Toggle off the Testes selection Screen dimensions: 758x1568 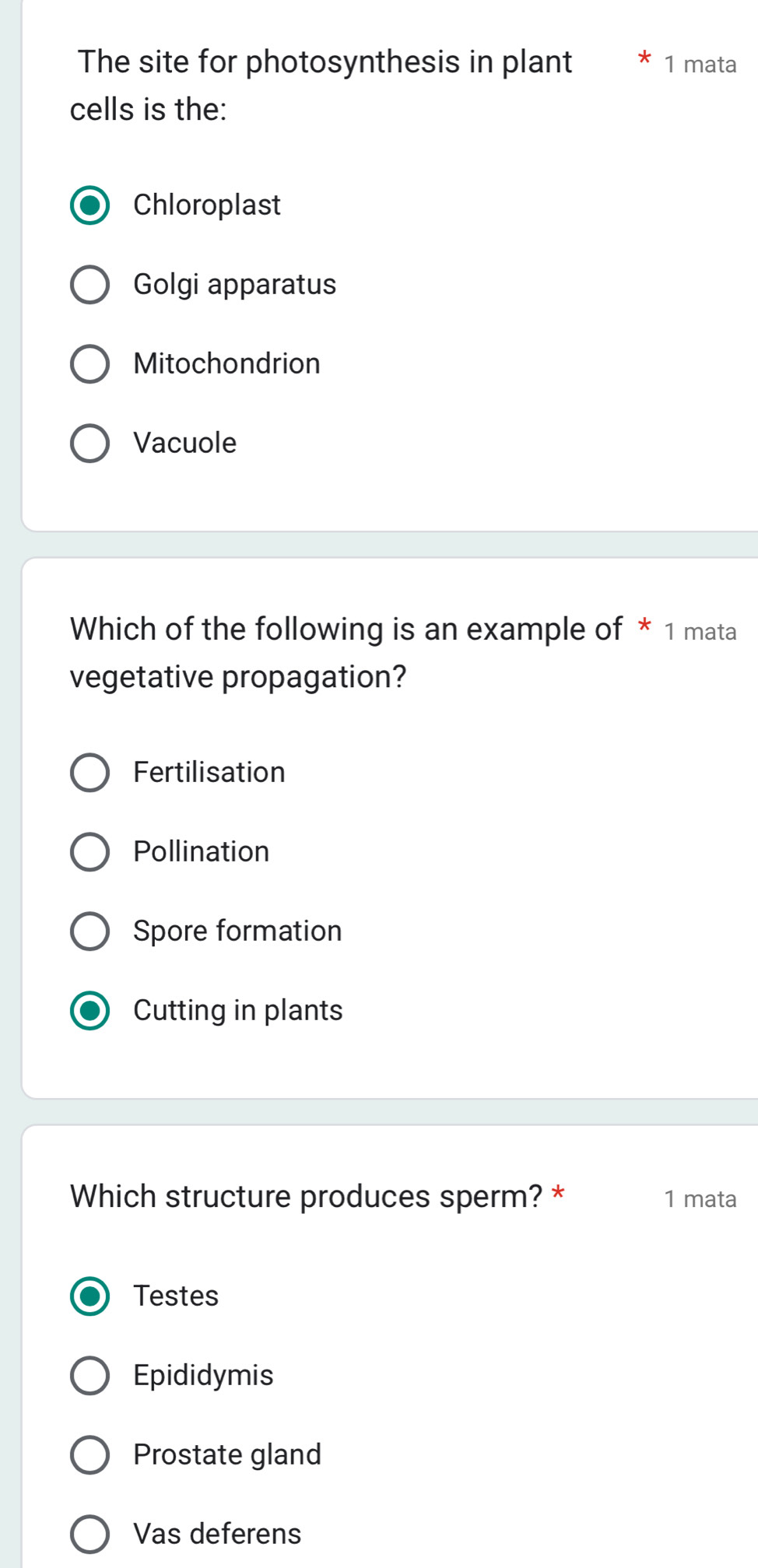[89, 1296]
